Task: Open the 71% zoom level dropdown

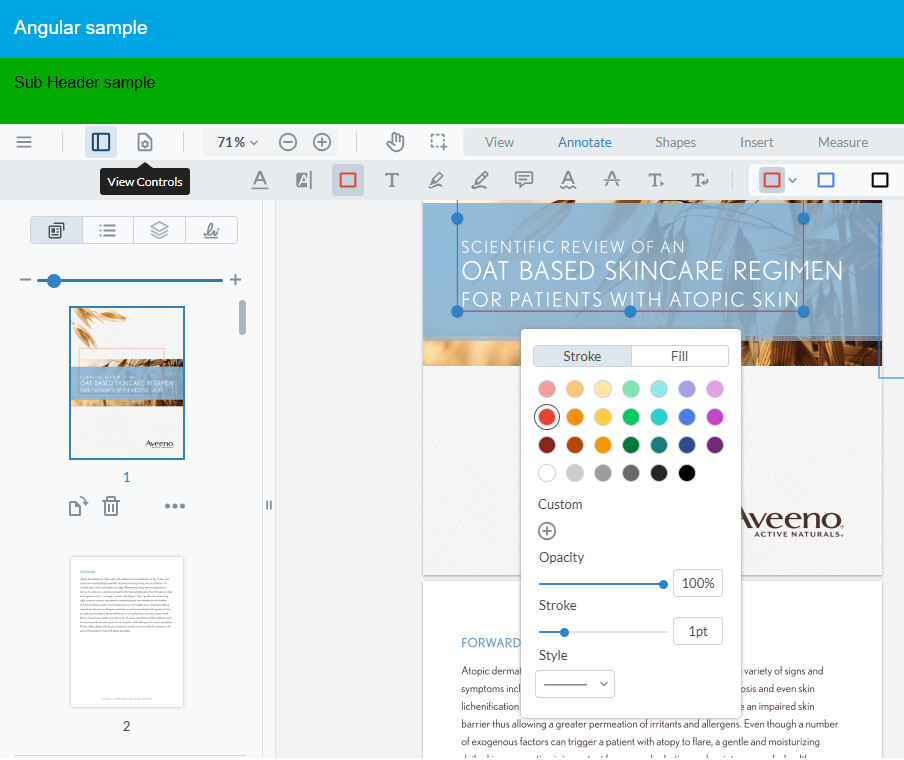Action: pyautogui.click(x=234, y=141)
